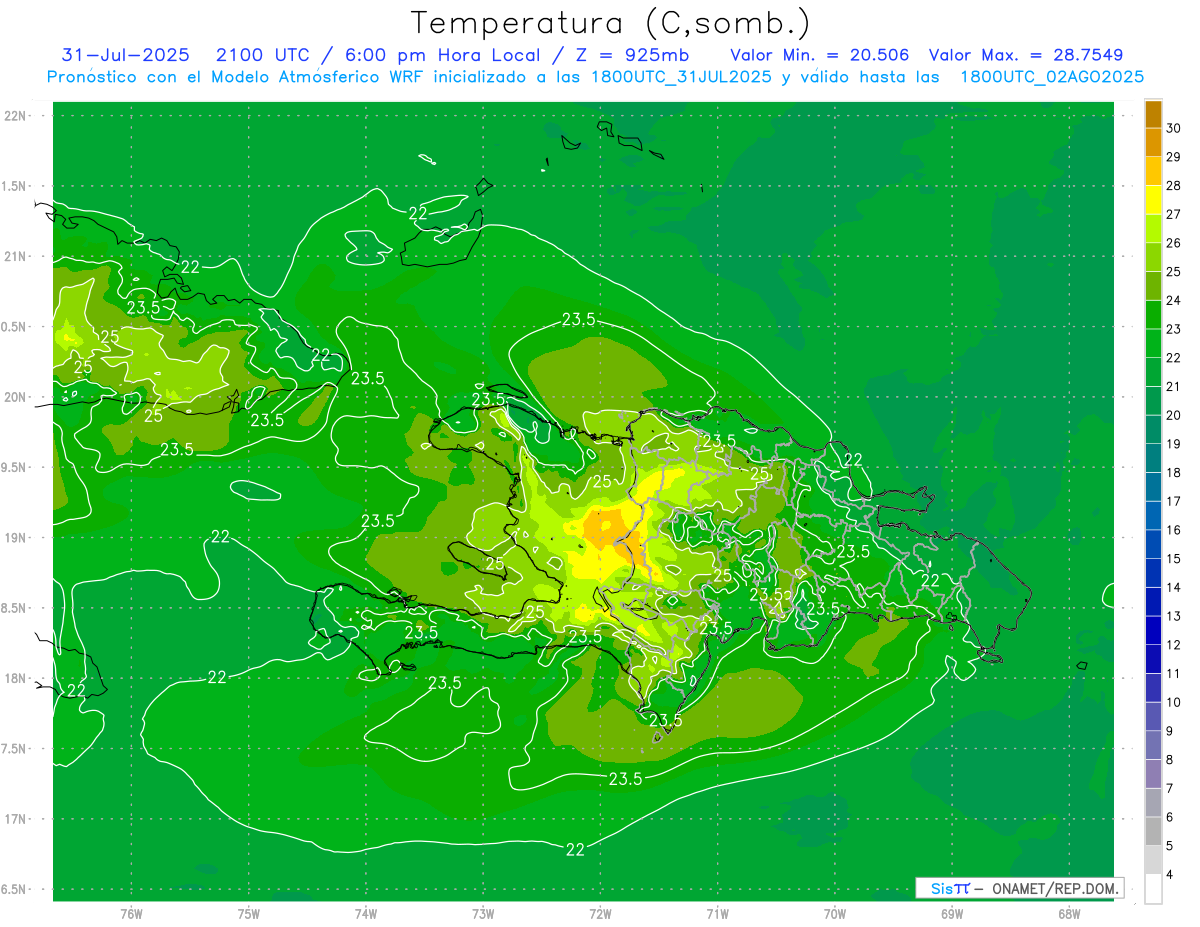Click legend value 16 on color bar
The image size is (1200, 927).
(x=1174, y=530)
